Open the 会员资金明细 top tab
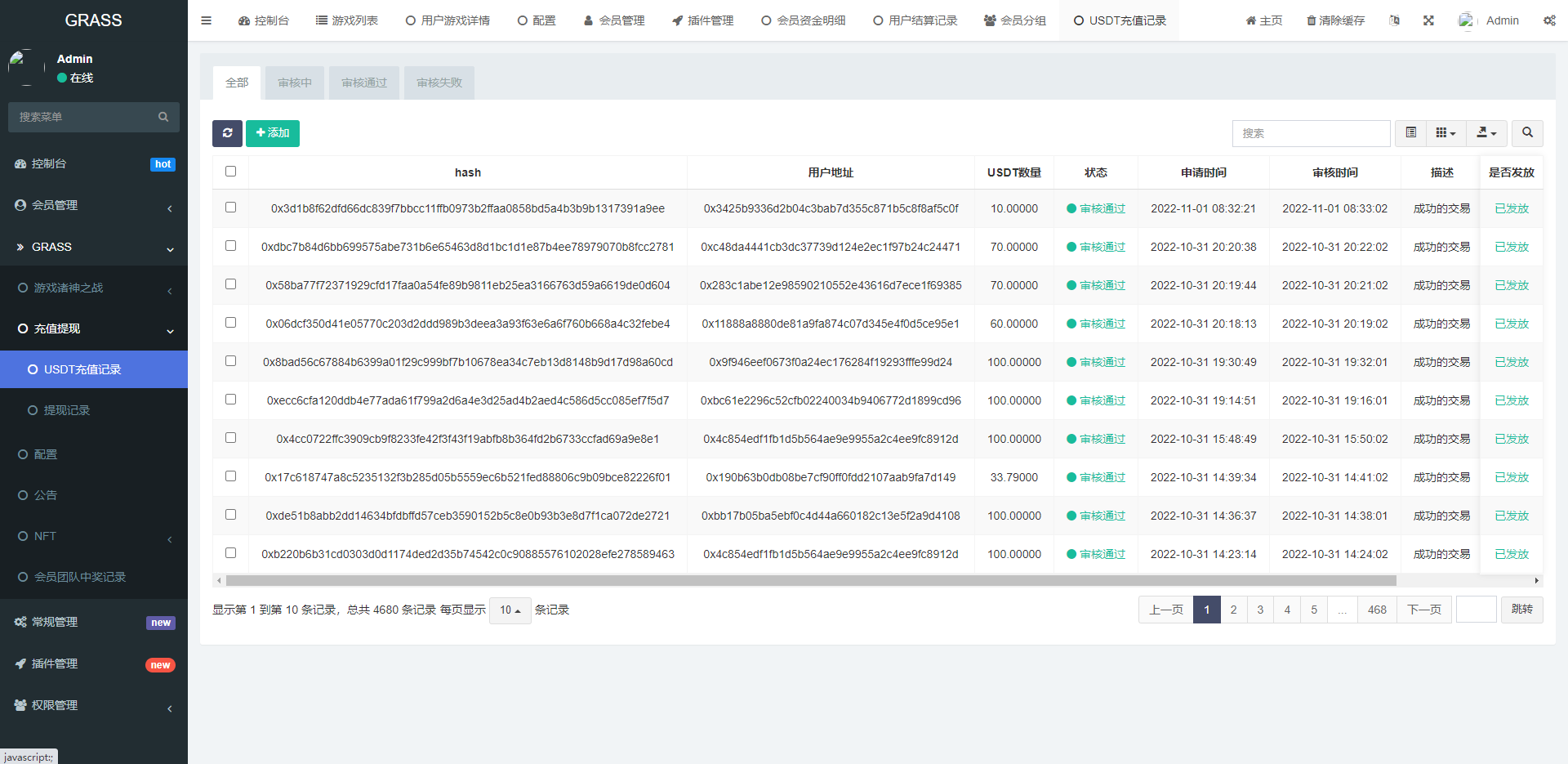 [803, 20]
